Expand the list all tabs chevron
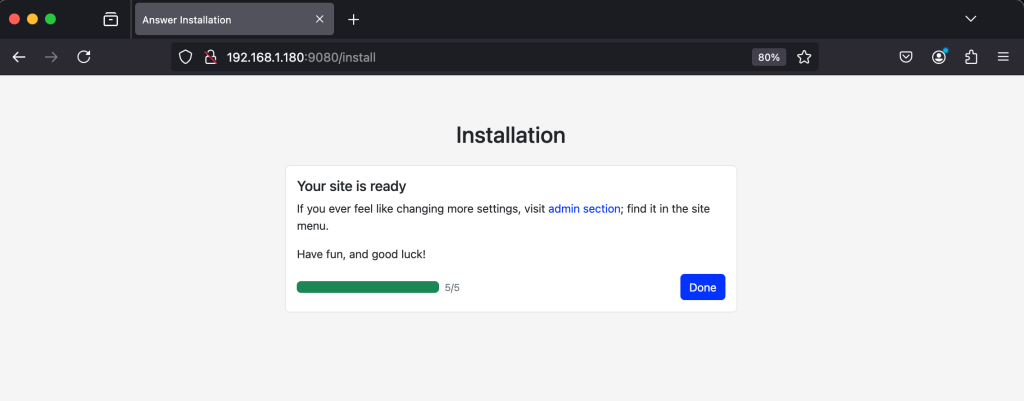 pos(970,19)
